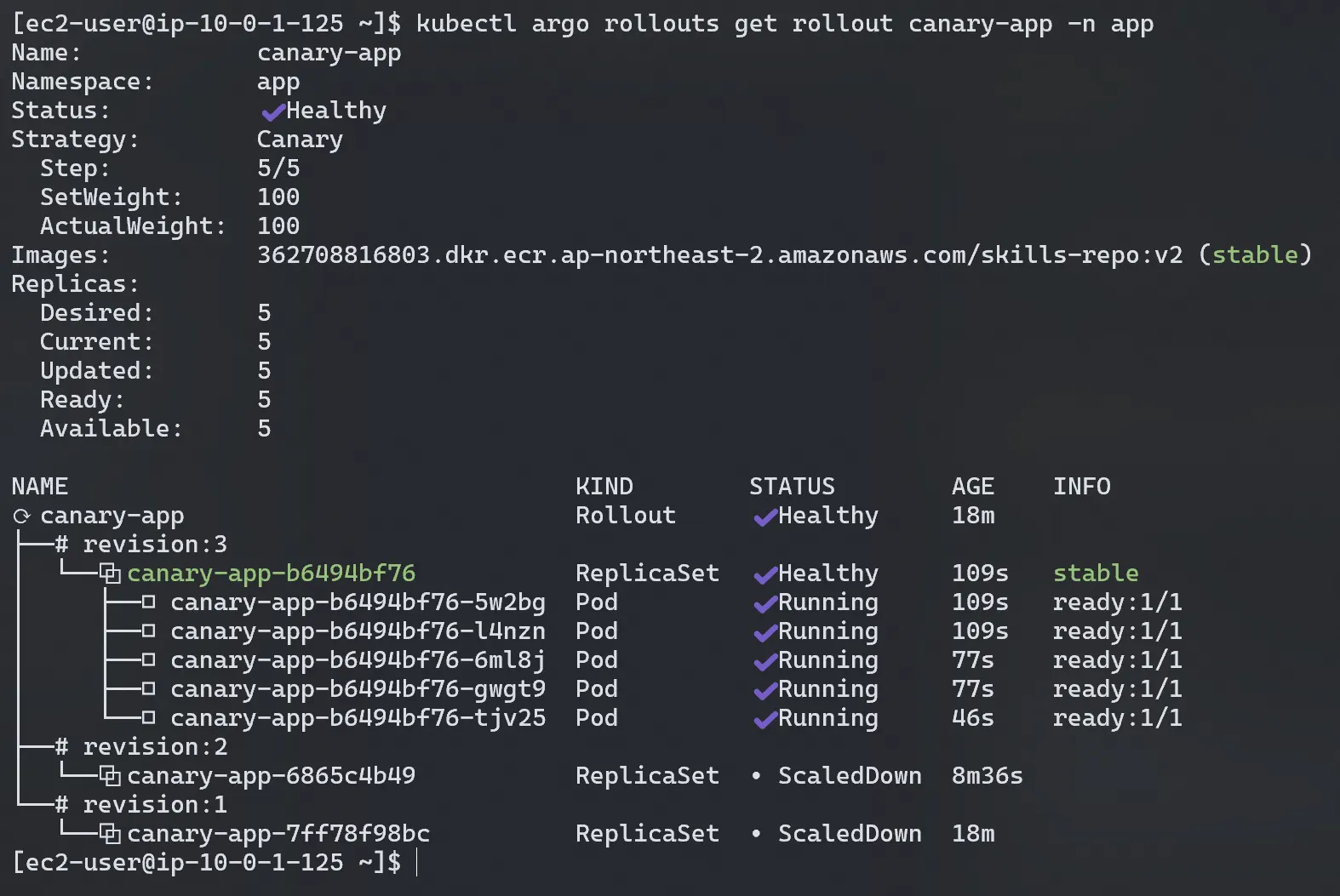Select the revision:1 tree node
1340x896 pixels.
[x=154, y=805]
